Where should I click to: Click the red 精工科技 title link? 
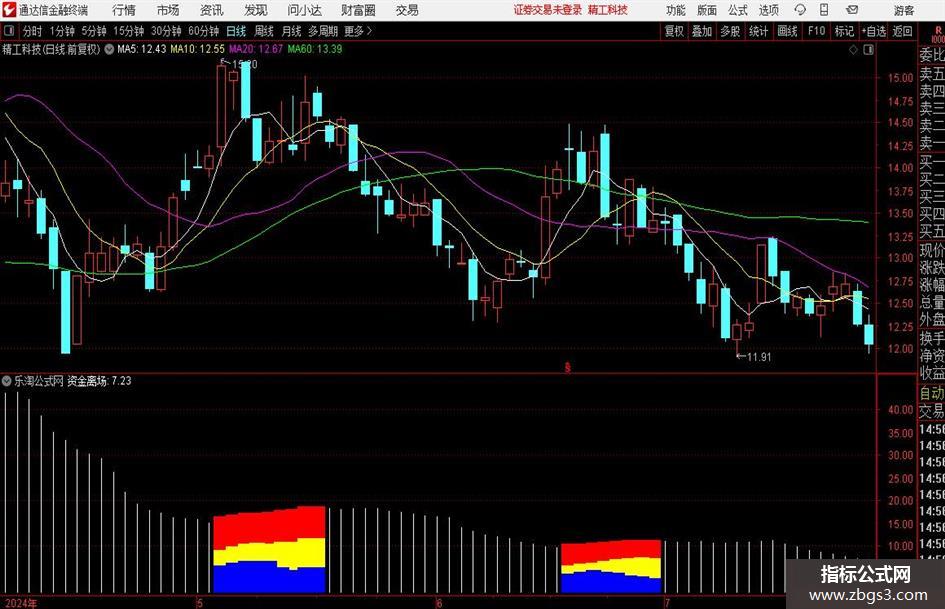point(608,10)
